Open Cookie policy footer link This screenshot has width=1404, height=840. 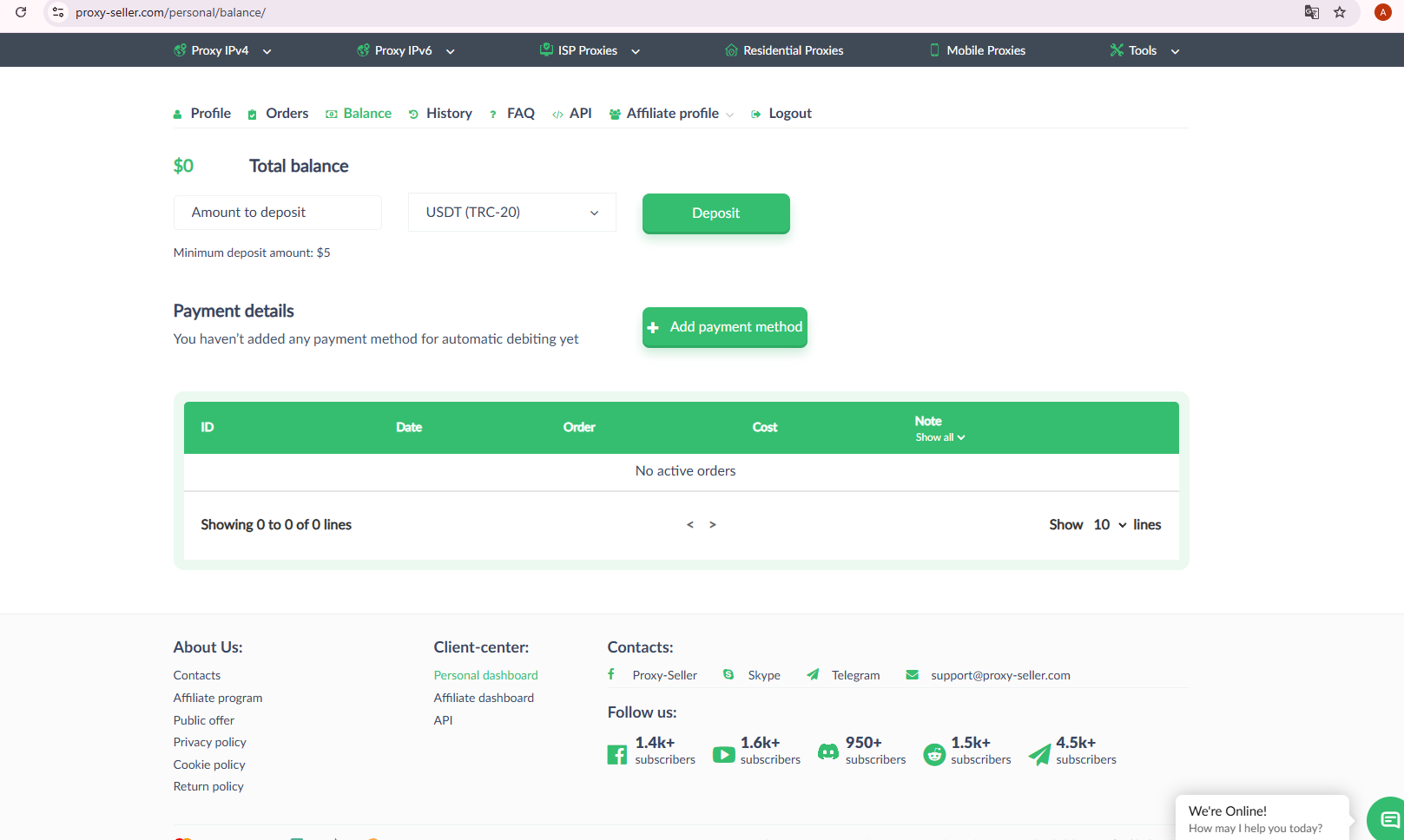[x=209, y=765]
